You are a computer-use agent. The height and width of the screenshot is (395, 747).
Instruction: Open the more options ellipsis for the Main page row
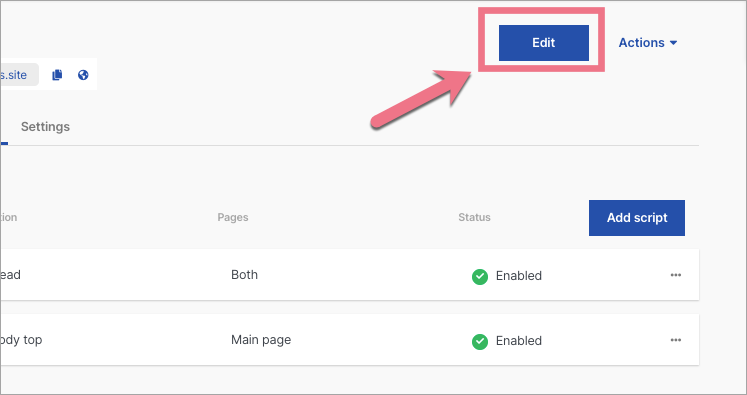pyautogui.click(x=676, y=340)
